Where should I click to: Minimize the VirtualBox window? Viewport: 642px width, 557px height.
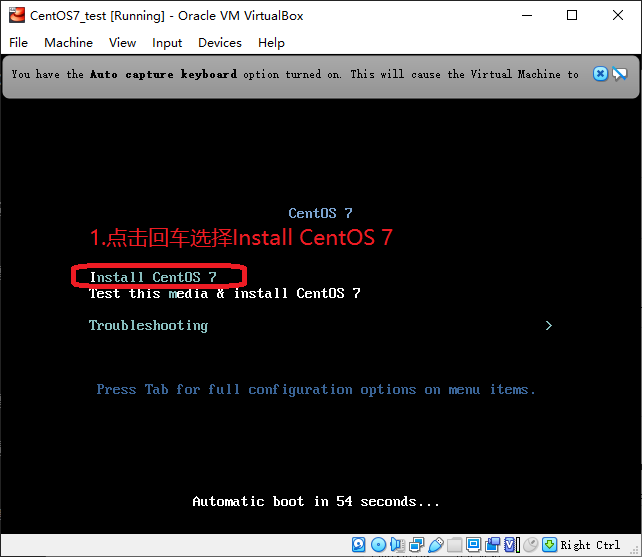pos(527,16)
